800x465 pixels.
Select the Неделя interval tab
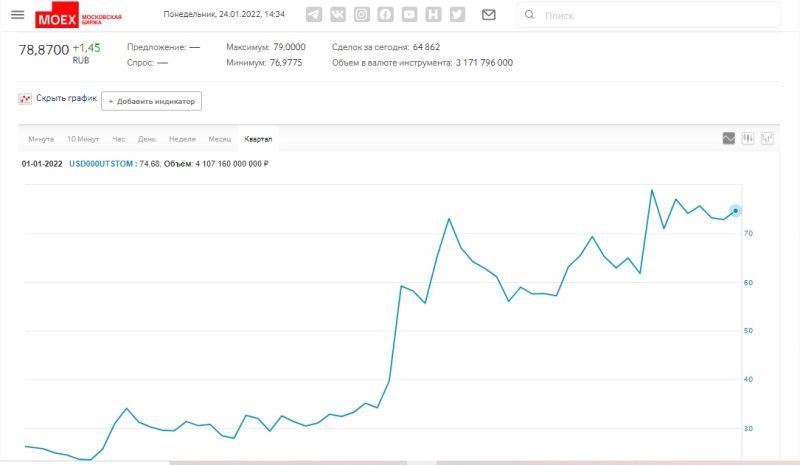[183, 139]
